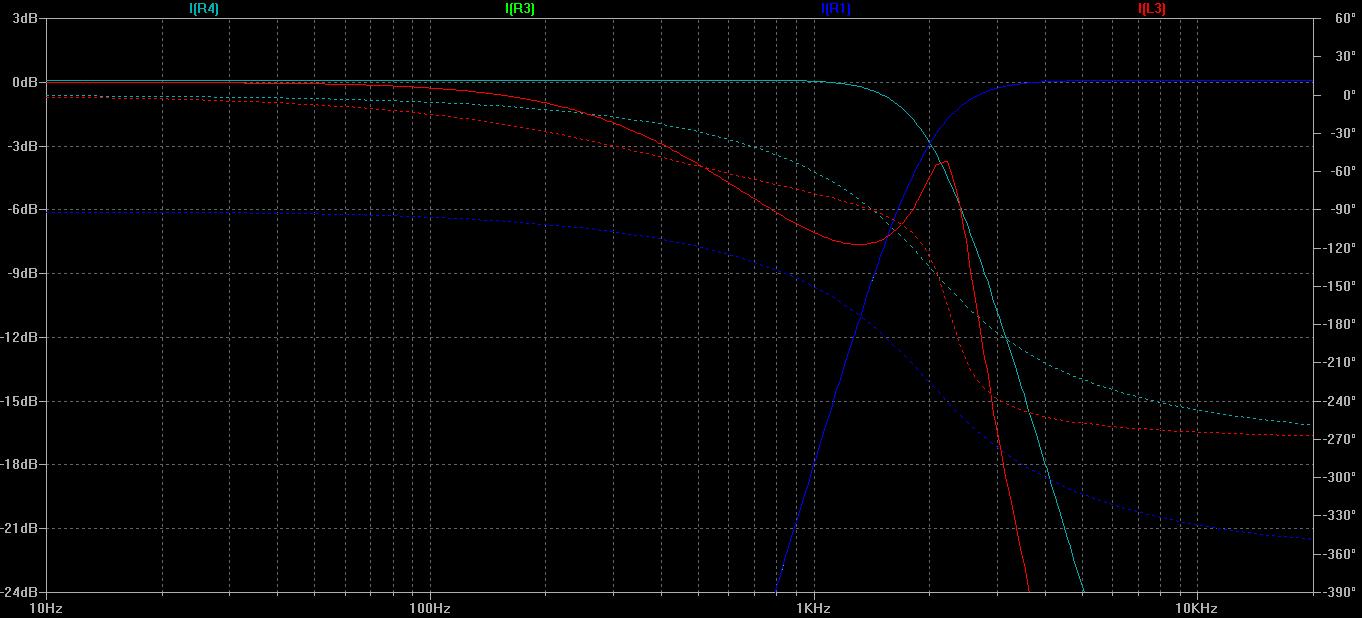
Task: Click the 100Hz frequency axis label
Action: click(429, 608)
